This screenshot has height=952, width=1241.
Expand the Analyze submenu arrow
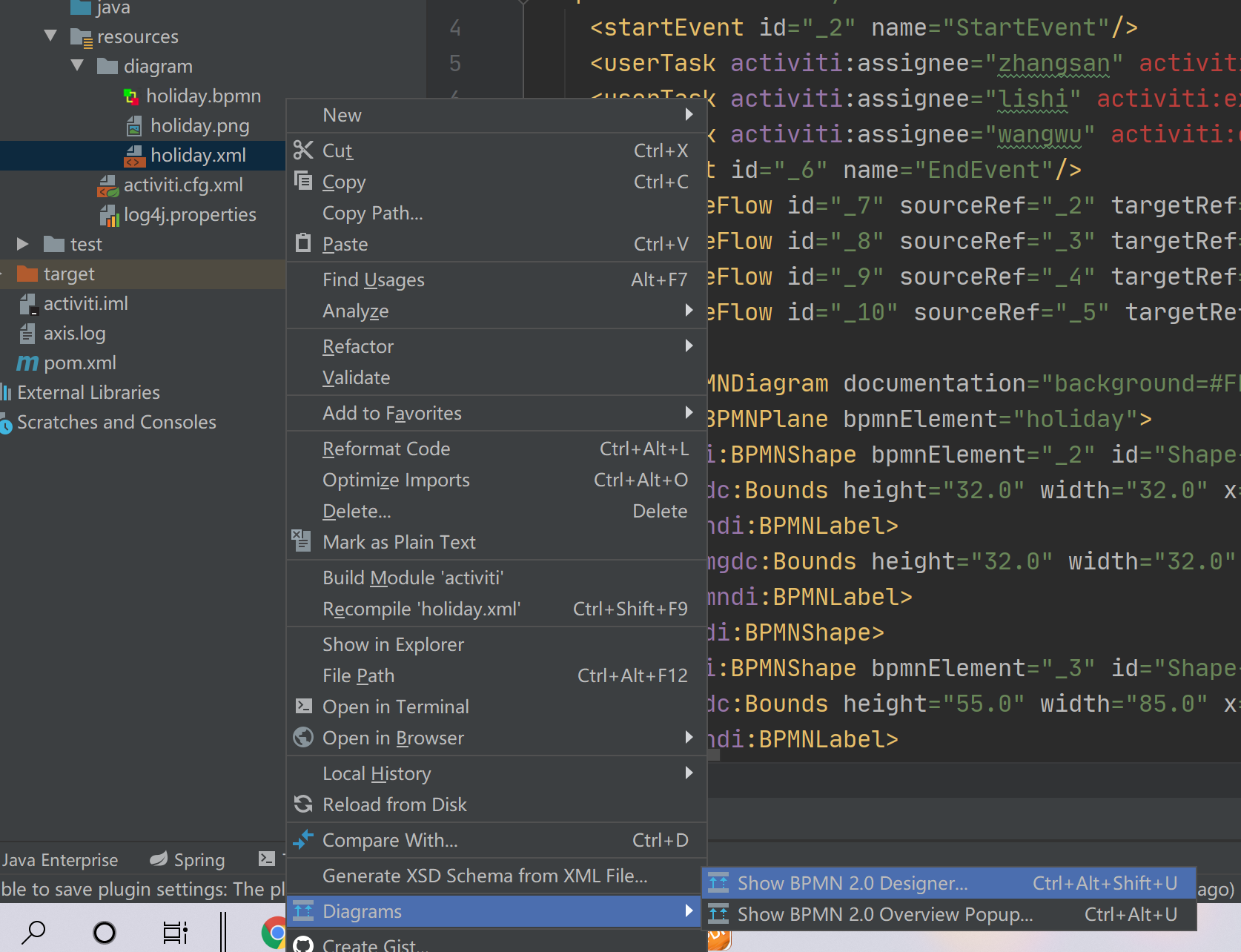689,310
